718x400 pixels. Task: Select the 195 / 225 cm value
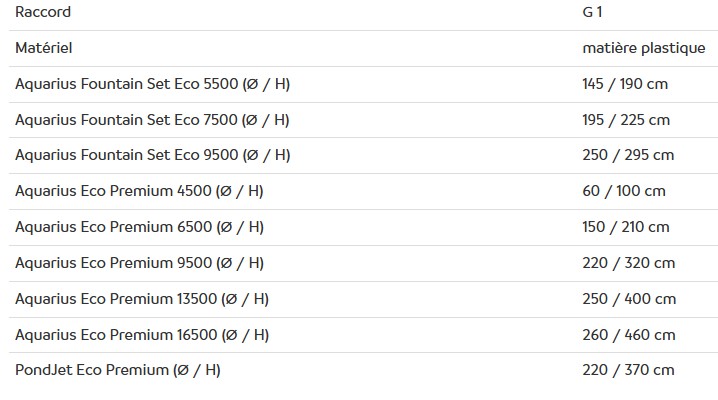pos(626,120)
